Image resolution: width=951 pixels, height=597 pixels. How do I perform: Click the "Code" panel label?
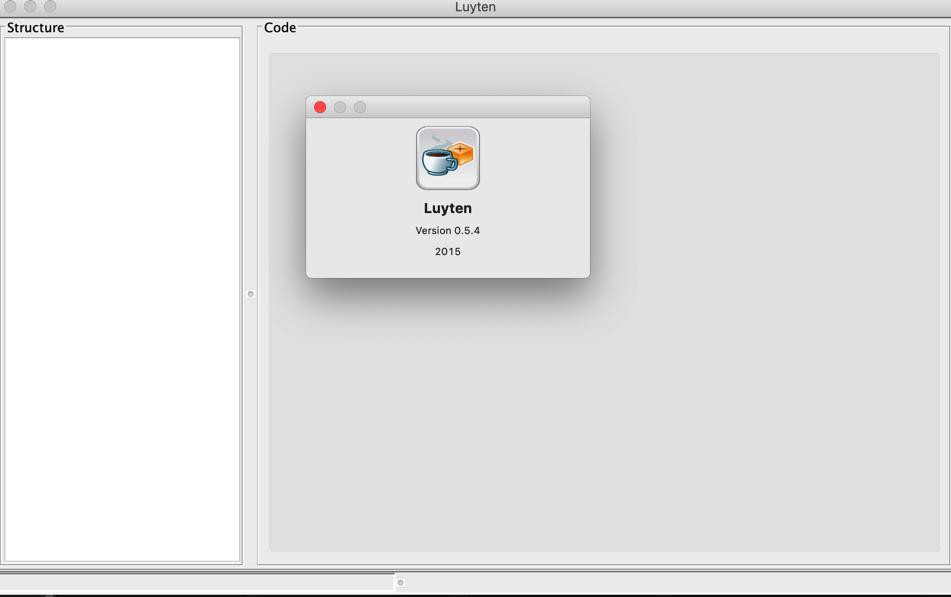pos(280,28)
